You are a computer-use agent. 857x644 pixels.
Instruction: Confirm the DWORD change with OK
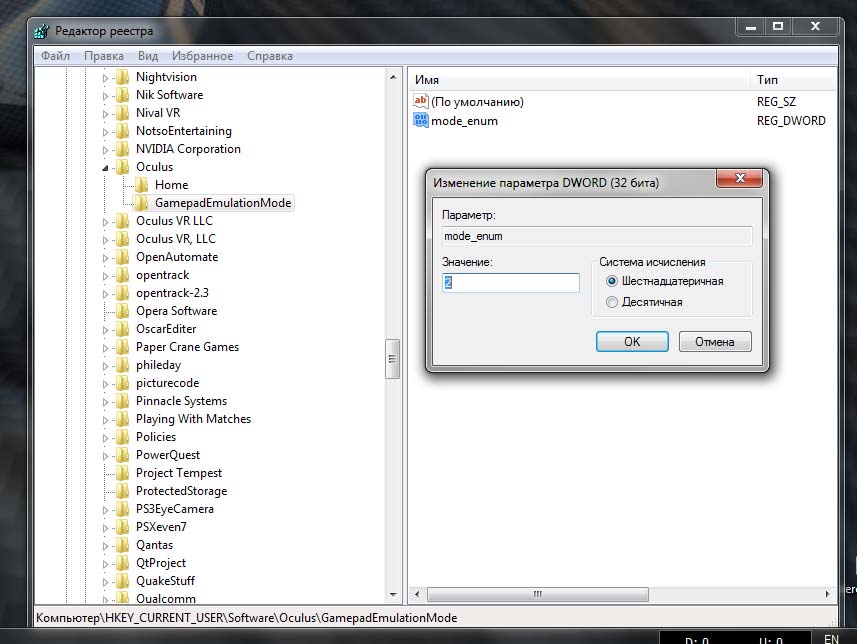pyautogui.click(x=632, y=342)
